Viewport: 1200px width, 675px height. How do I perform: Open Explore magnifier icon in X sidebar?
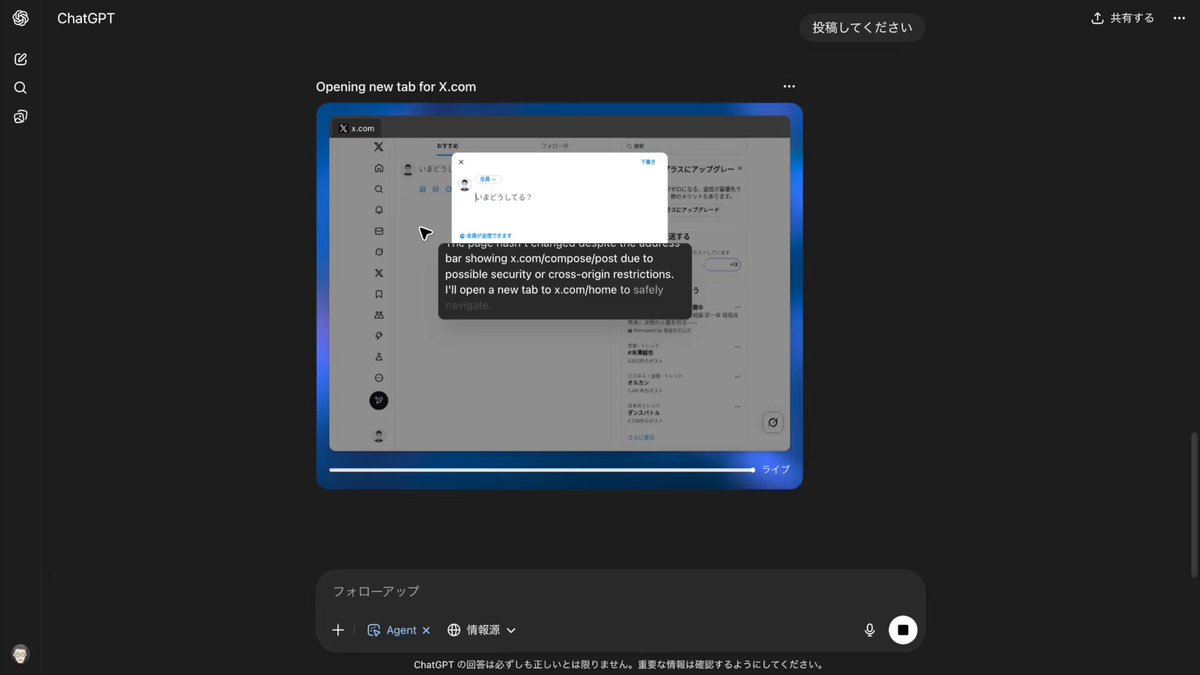[379, 189]
